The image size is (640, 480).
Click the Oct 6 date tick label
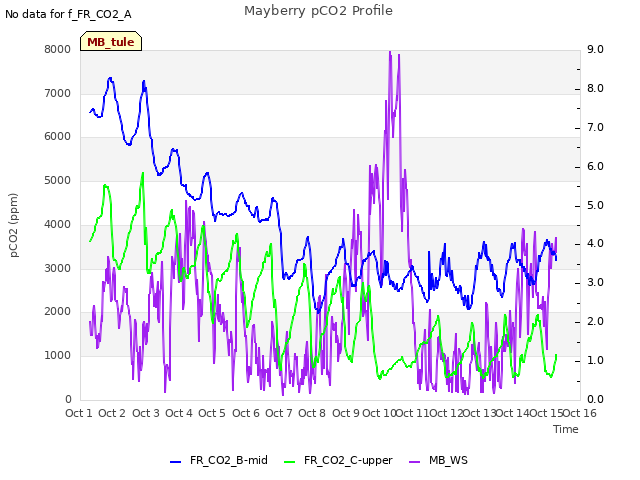[246, 413]
